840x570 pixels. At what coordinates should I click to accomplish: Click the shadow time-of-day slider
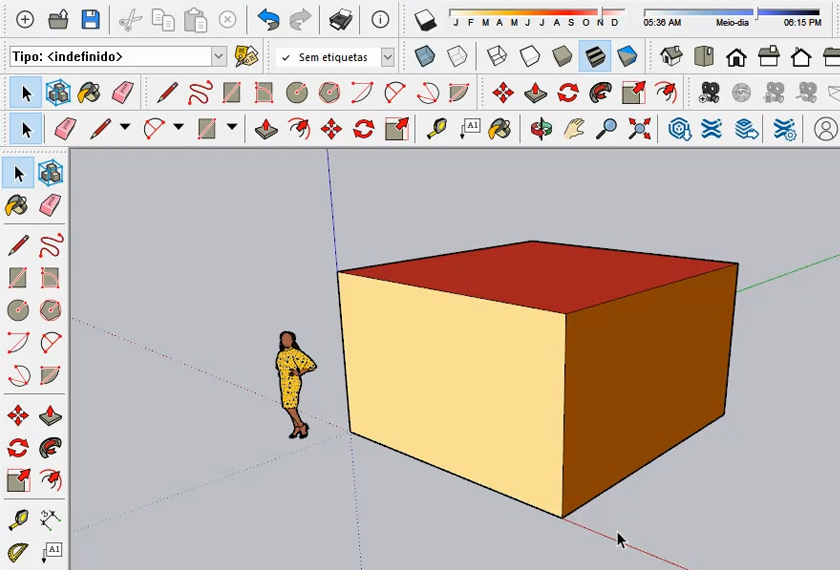point(730,12)
